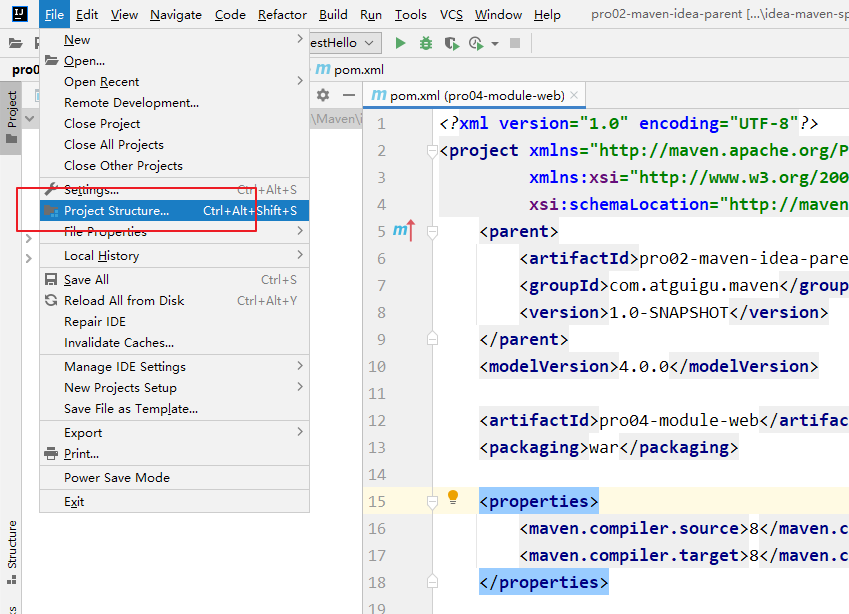Click groupId com.atguigu.maven on line 7
Screen dimensions: 849x614
click(683, 285)
